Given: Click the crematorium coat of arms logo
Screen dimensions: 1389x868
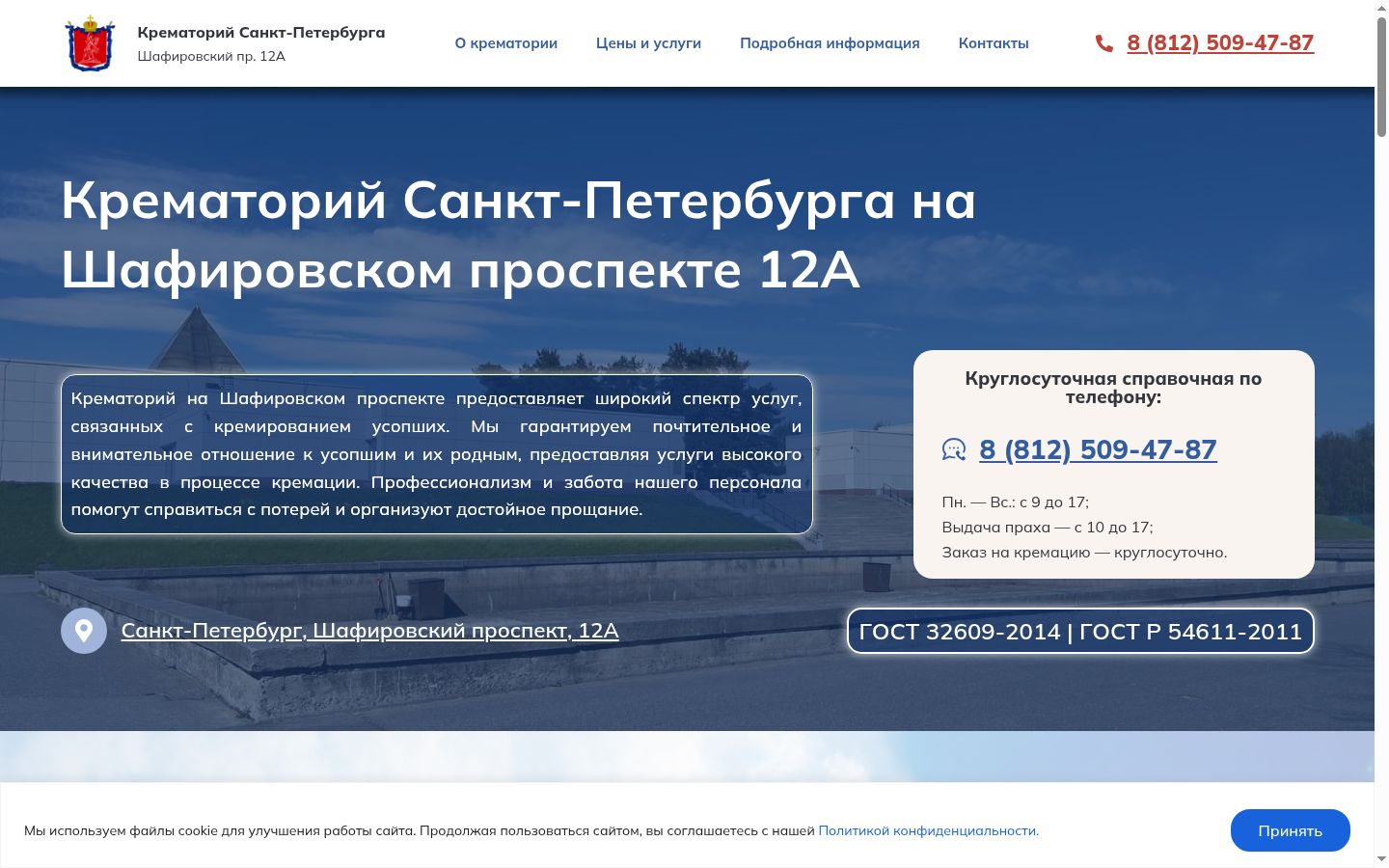Looking at the screenshot, I should [x=90, y=43].
